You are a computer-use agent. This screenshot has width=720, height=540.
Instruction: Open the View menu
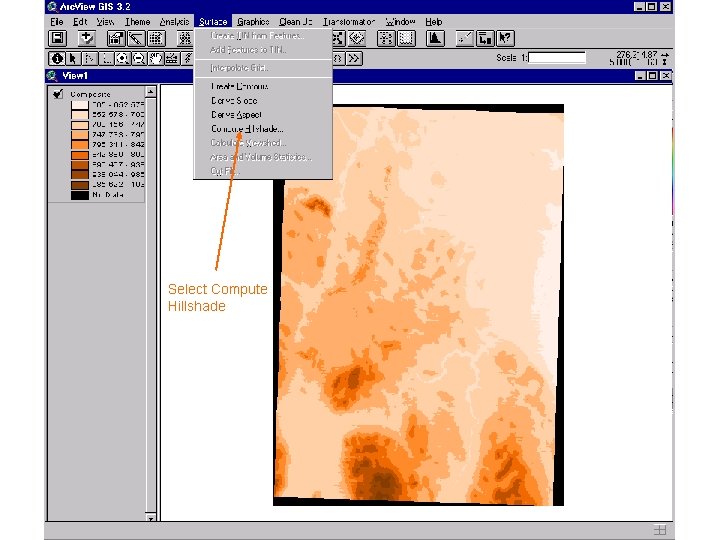(x=105, y=22)
